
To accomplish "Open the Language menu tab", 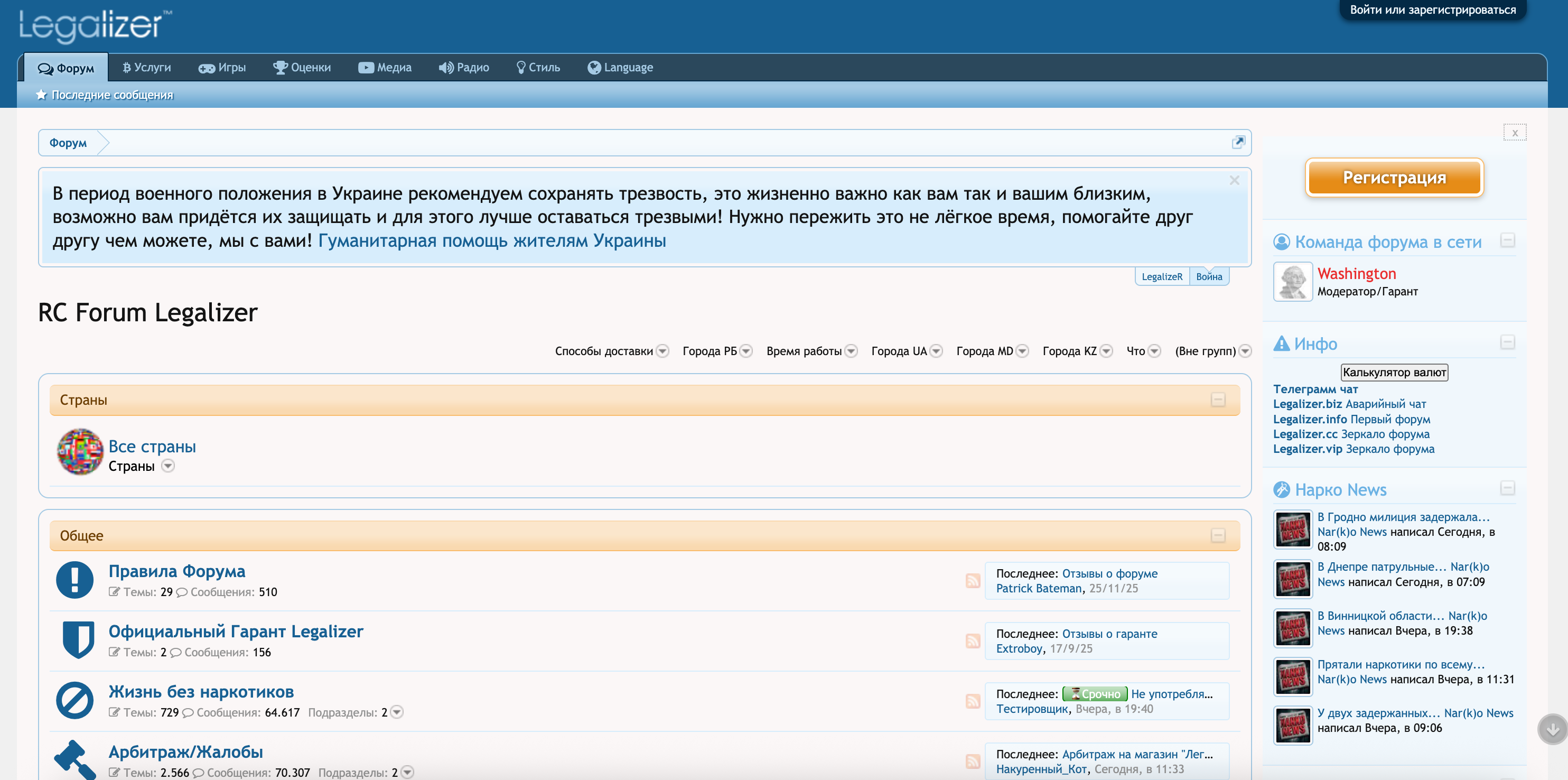I will [x=620, y=68].
